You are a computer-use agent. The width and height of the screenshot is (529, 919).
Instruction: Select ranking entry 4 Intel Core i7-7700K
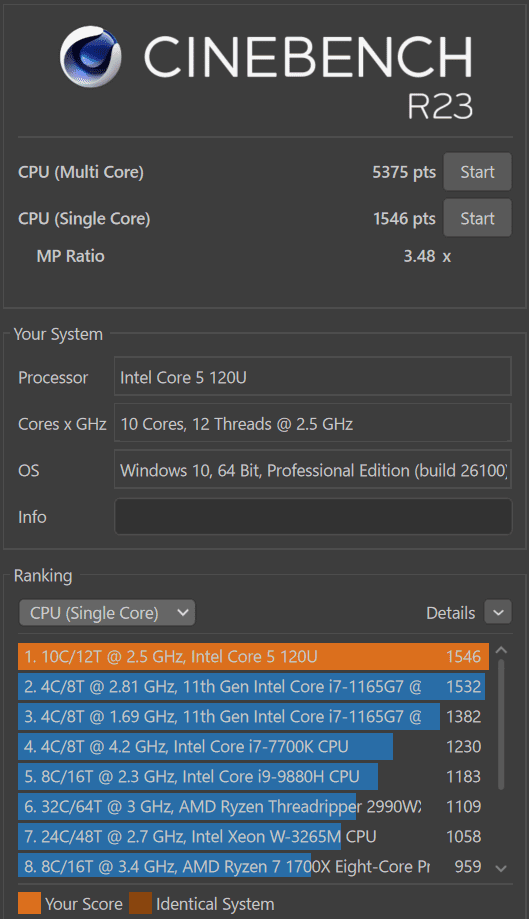tap(253, 746)
